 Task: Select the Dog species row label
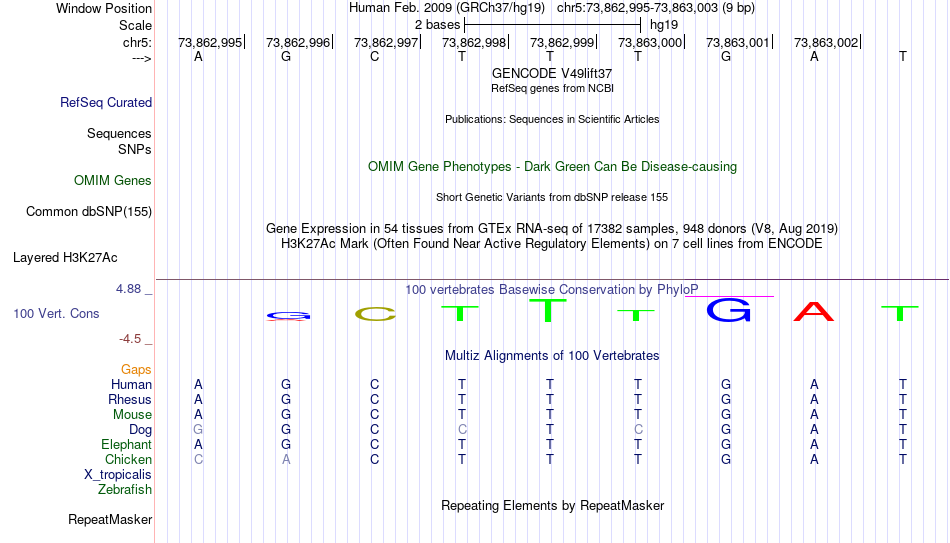[140, 430]
